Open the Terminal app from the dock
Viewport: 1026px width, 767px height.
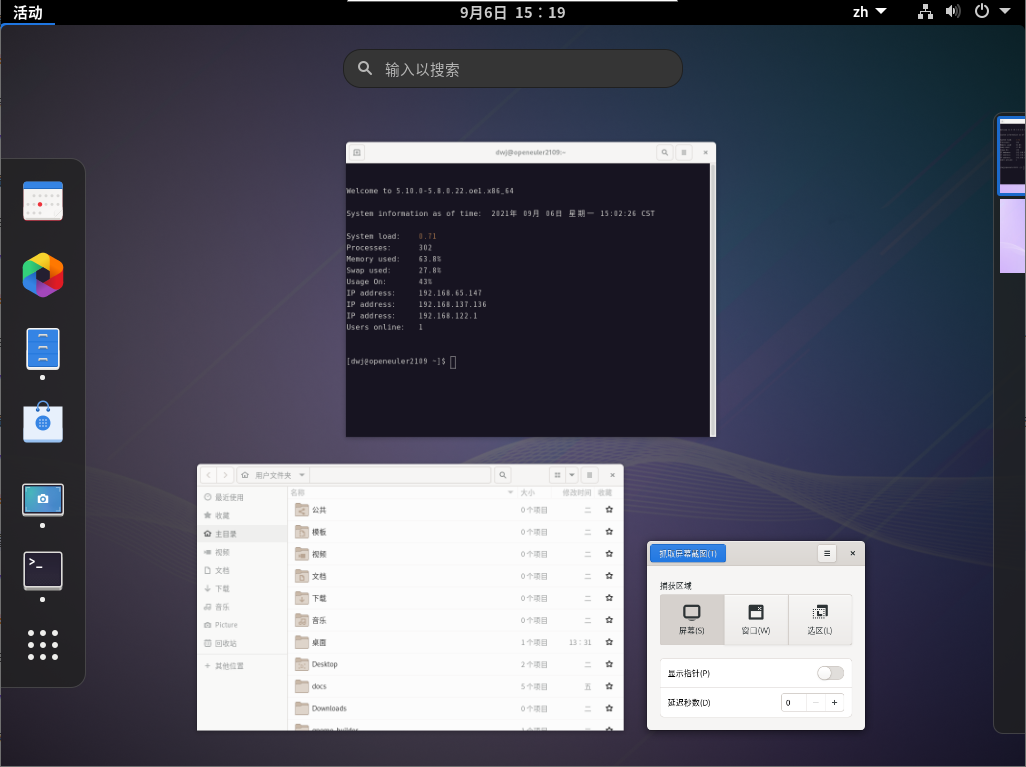(x=43, y=570)
